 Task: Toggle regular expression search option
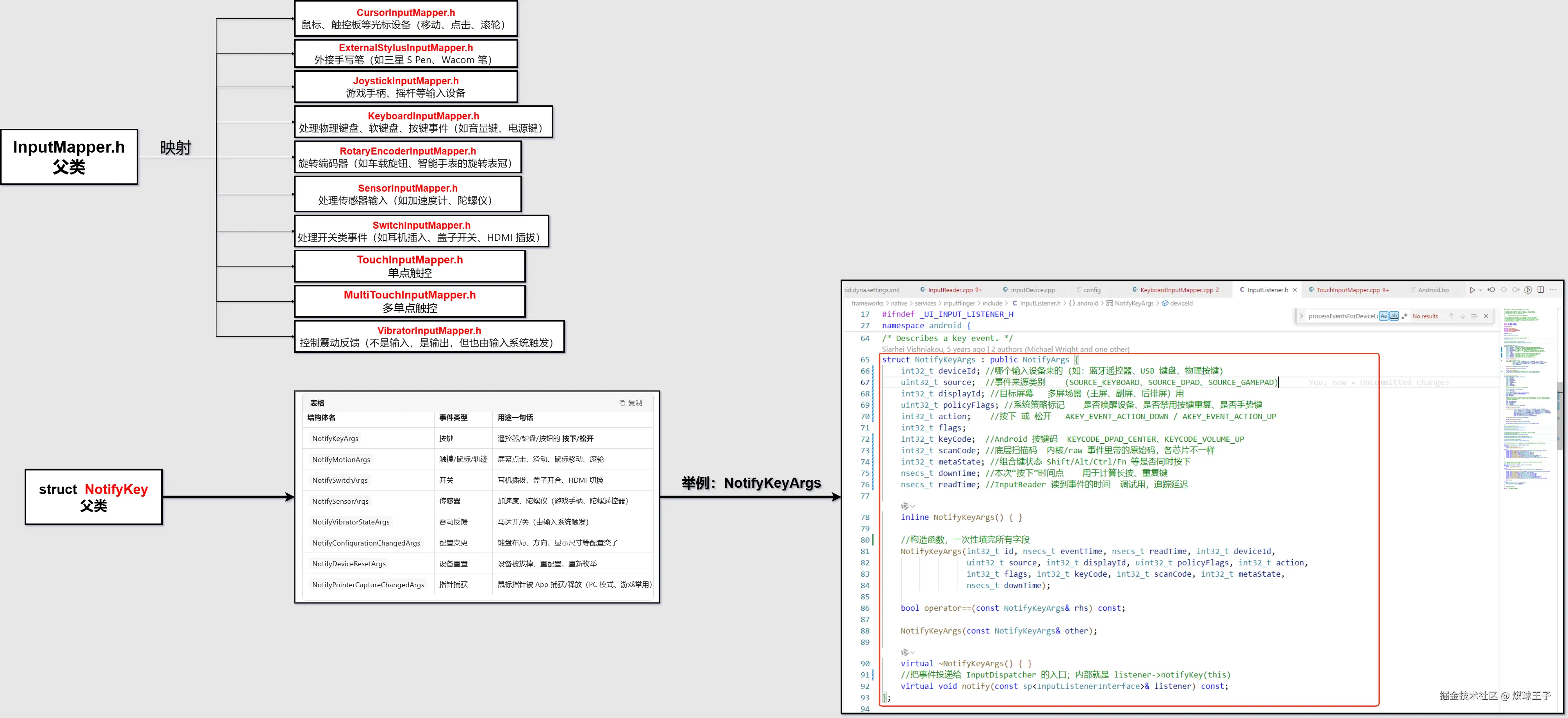1404,316
